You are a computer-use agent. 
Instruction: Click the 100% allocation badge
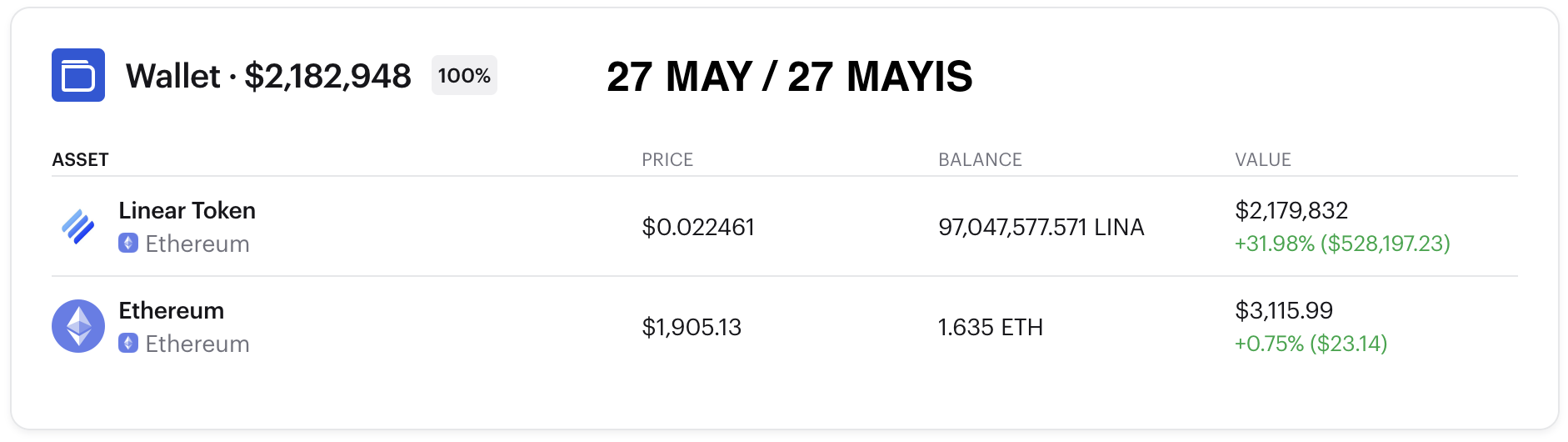[464, 75]
